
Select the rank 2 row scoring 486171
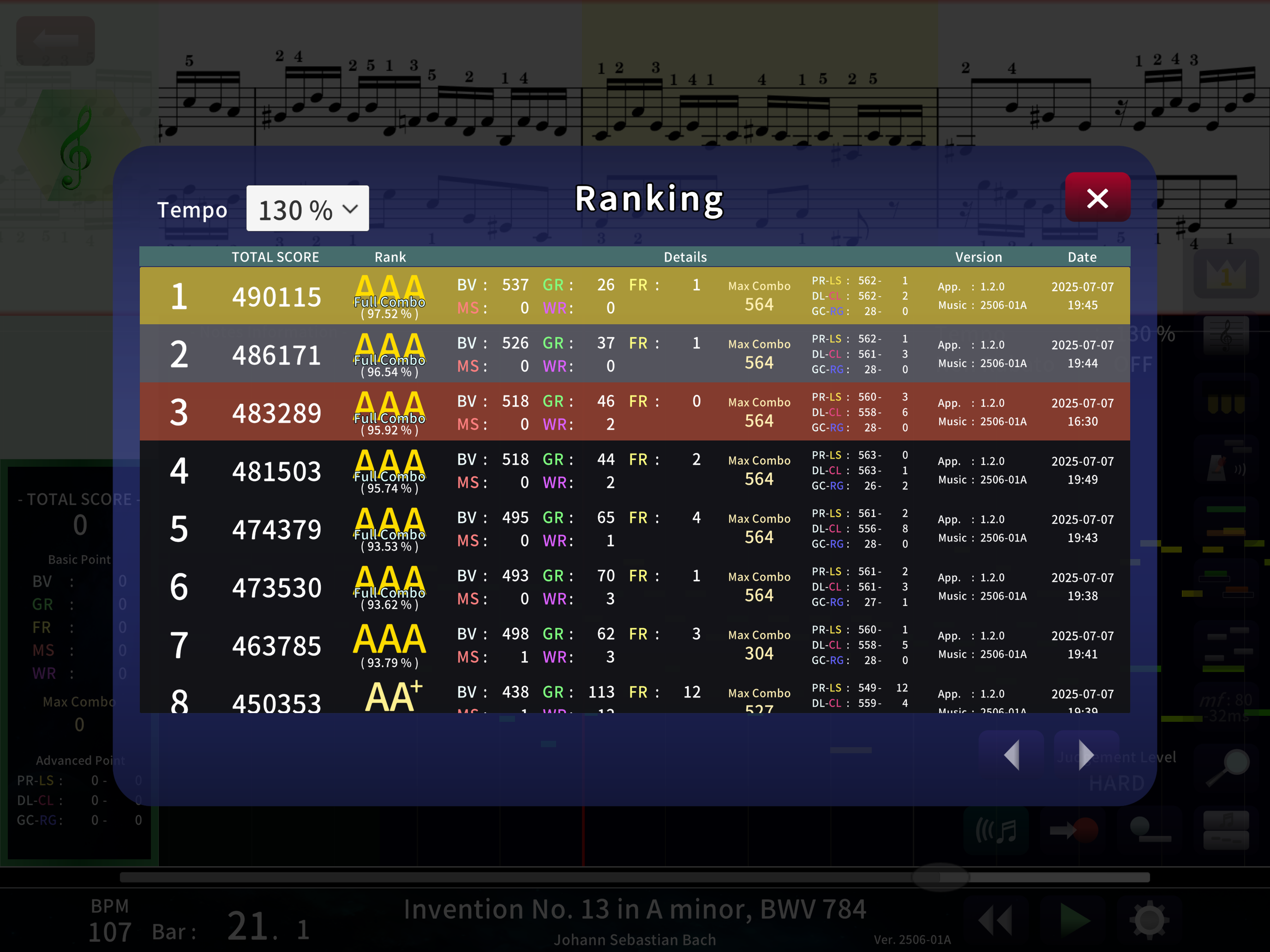click(x=635, y=353)
